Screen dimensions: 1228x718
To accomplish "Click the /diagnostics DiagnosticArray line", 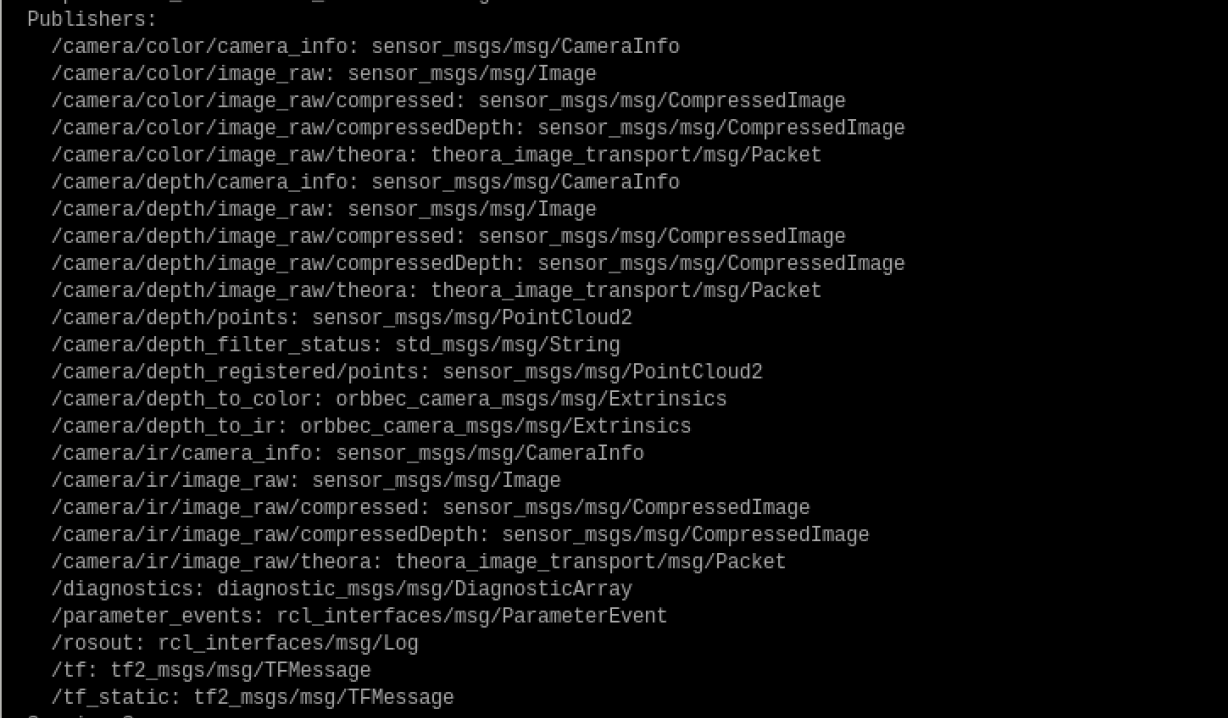I will click(341, 588).
